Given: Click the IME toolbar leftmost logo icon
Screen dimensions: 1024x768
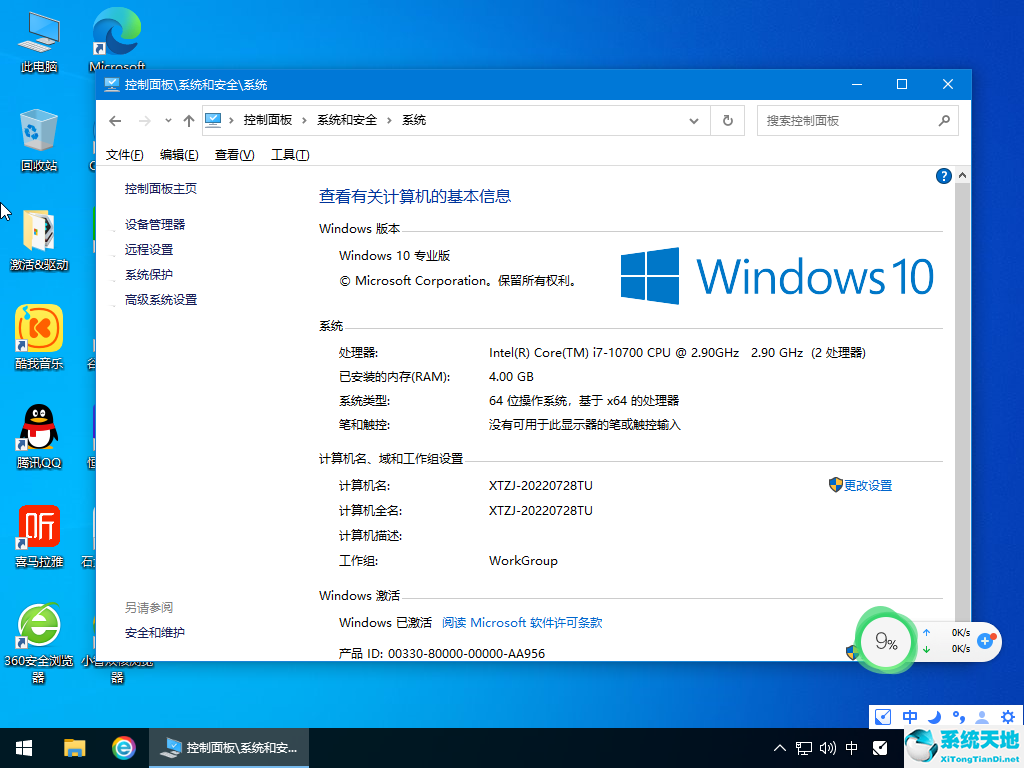Looking at the screenshot, I should click(x=883, y=717).
